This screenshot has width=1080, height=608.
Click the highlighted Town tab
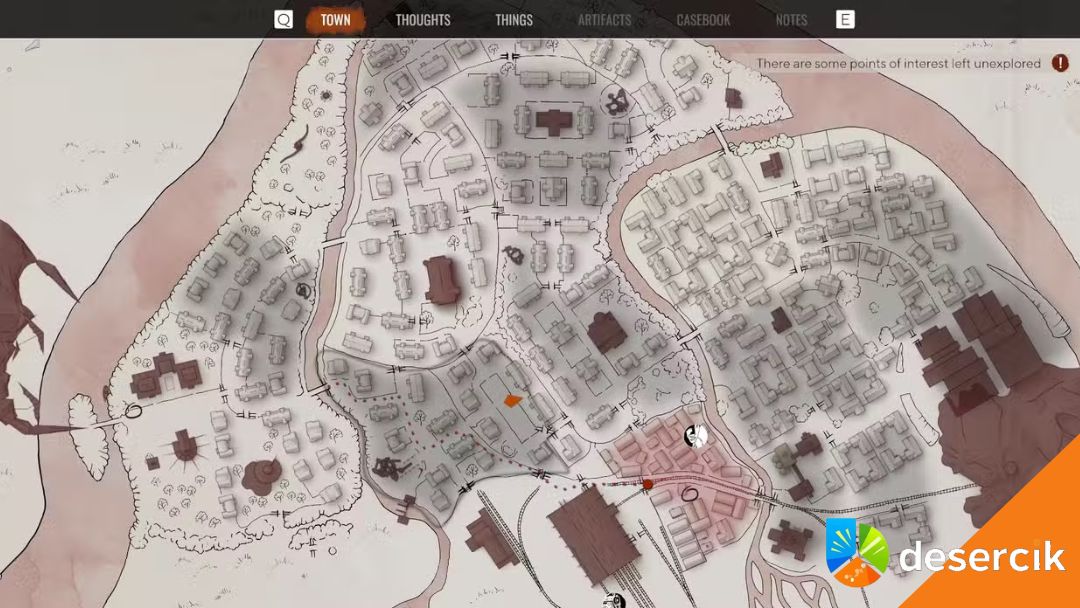[335, 20]
